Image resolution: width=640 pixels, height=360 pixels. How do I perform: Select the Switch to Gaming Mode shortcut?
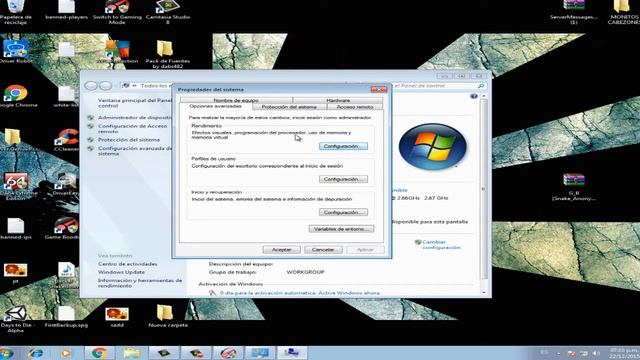pos(117,12)
